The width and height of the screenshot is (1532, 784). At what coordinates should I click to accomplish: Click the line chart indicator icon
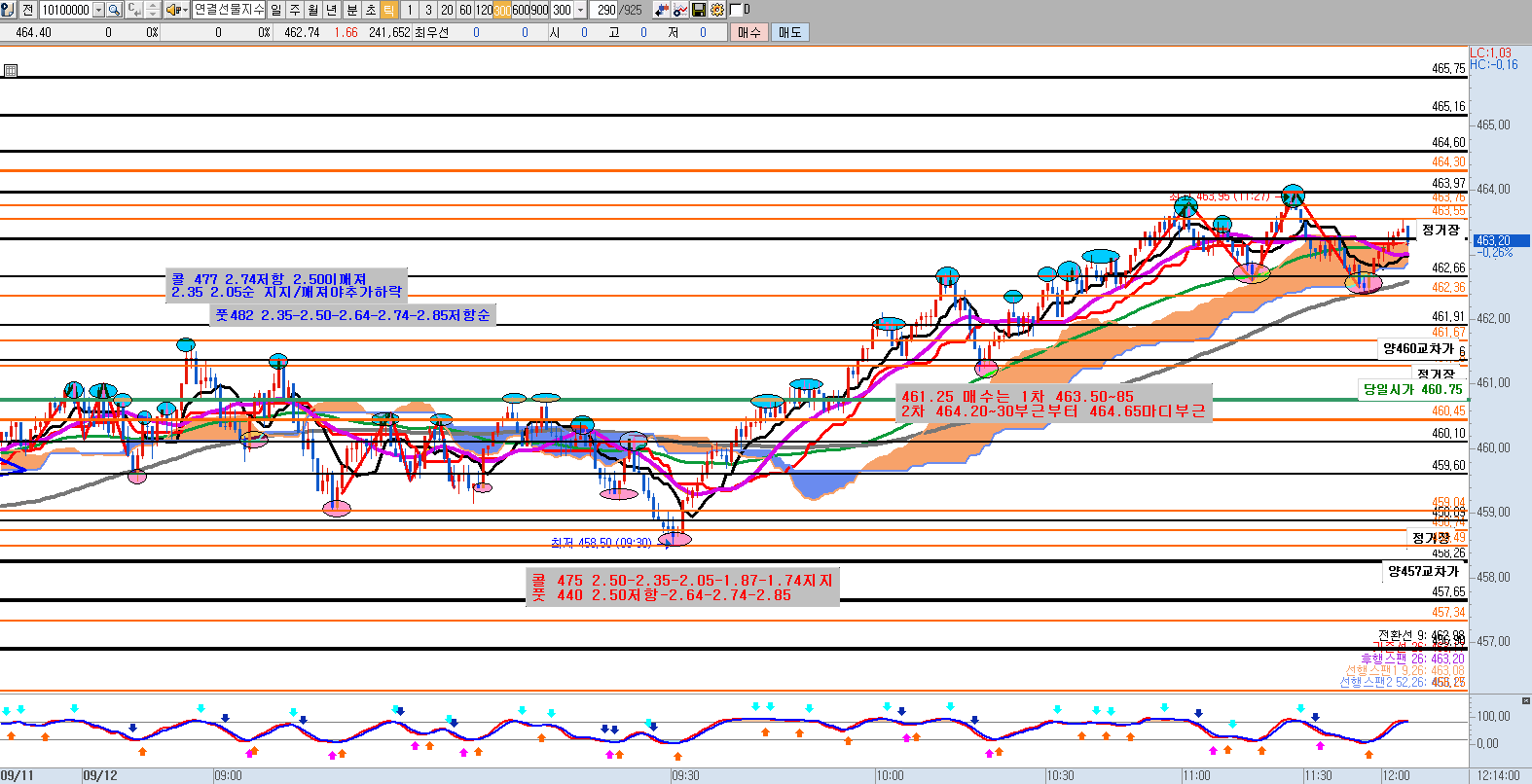pos(680,10)
